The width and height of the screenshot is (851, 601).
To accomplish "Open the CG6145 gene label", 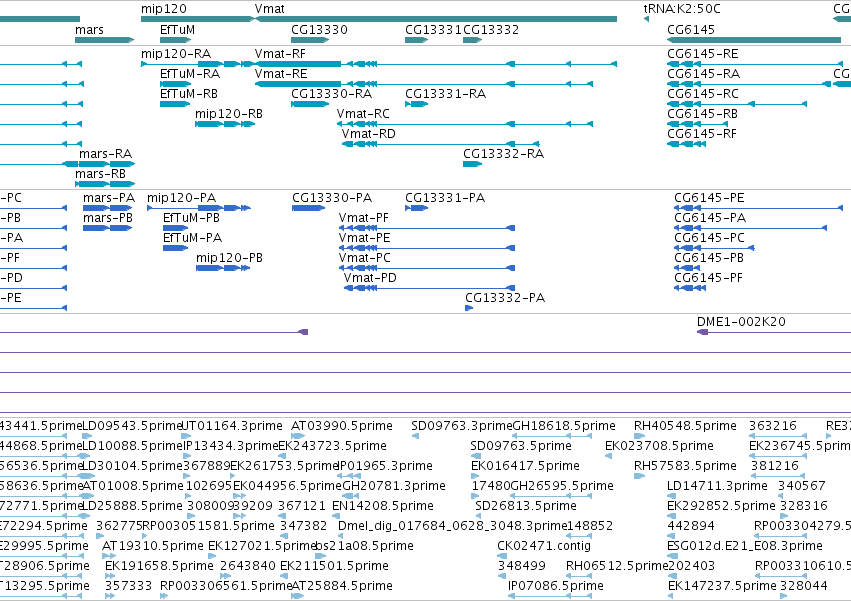I will point(691,30).
